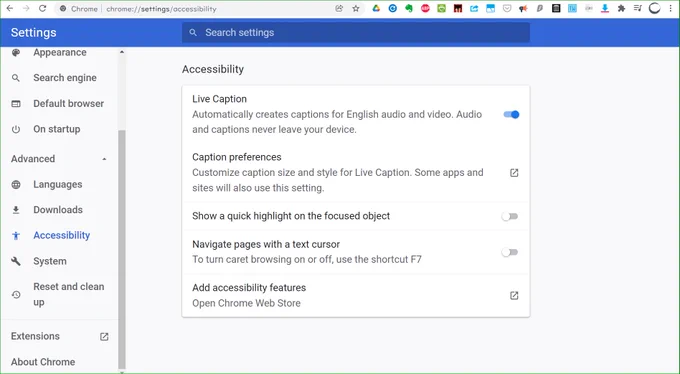Click the address bar URL

(x=161, y=9)
